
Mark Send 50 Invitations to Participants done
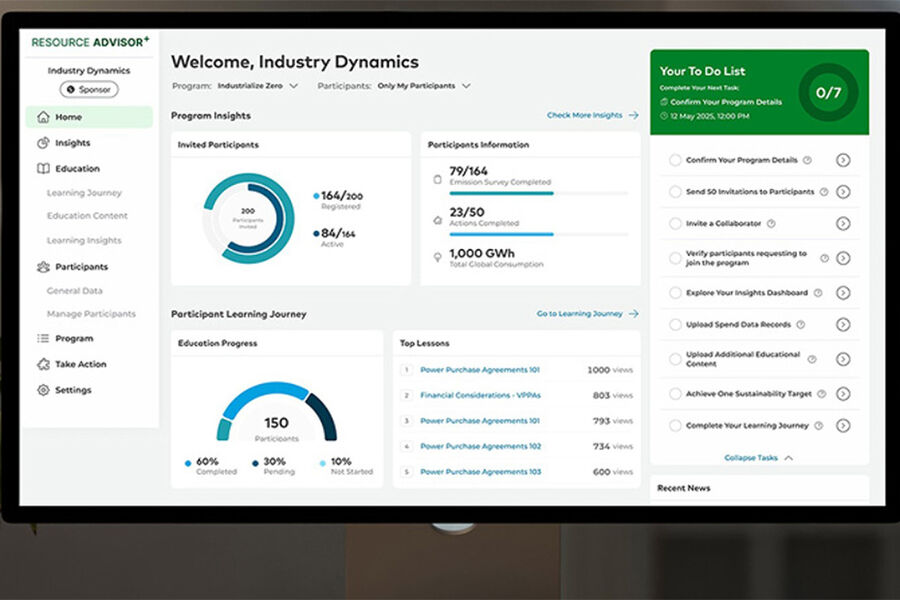point(675,192)
